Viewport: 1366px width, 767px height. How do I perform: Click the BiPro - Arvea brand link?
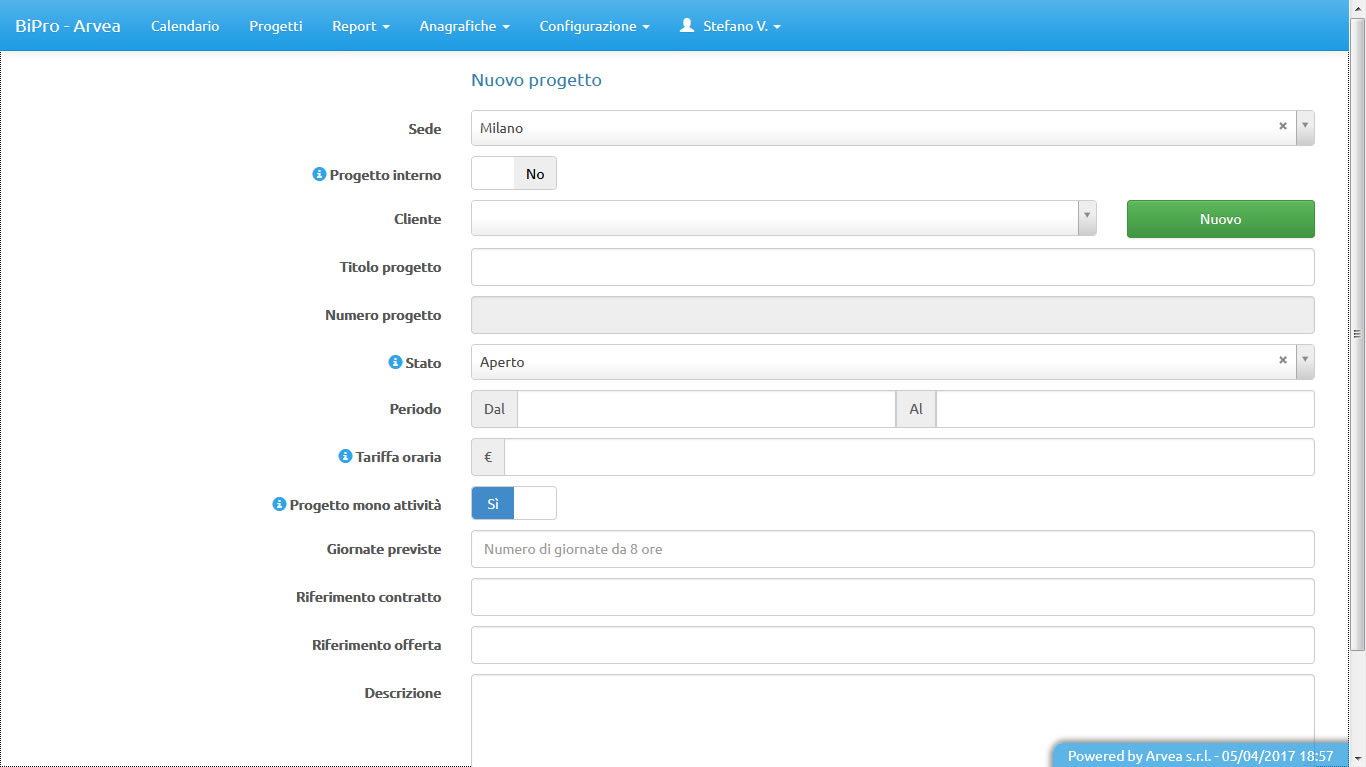(68, 26)
